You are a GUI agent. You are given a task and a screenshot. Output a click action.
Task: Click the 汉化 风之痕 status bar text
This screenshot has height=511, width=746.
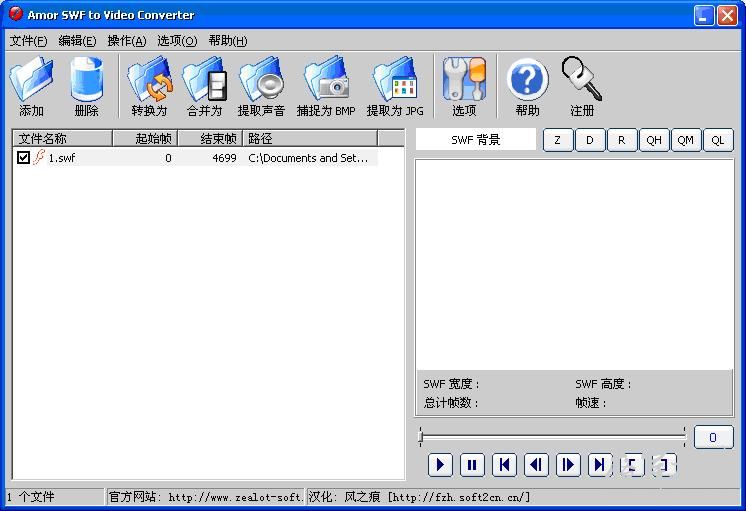[419, 497]
